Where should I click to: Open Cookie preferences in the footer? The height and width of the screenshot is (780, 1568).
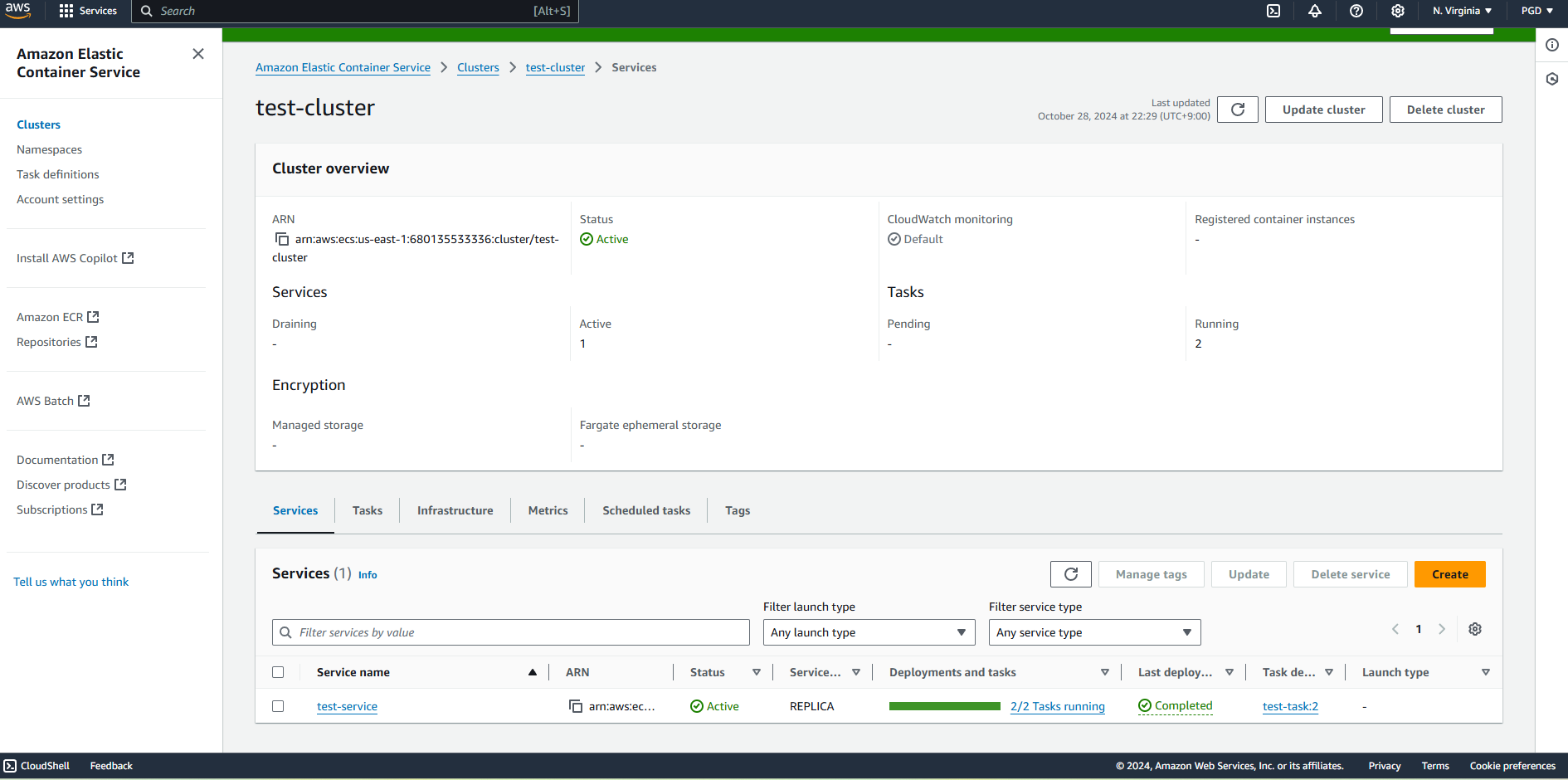[x=1512, y=766]
